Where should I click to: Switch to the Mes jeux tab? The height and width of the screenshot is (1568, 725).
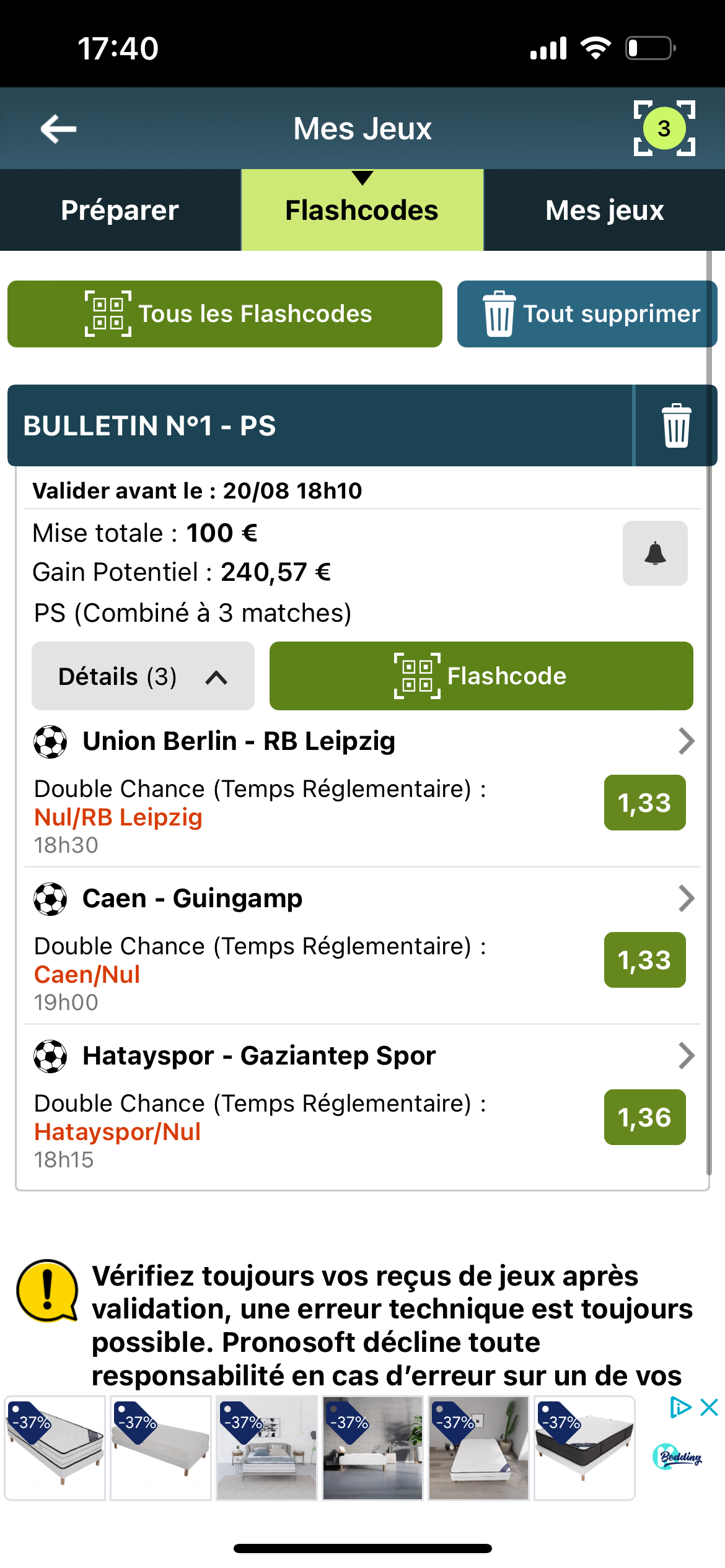pyautogui.click(x=604, y=210)
